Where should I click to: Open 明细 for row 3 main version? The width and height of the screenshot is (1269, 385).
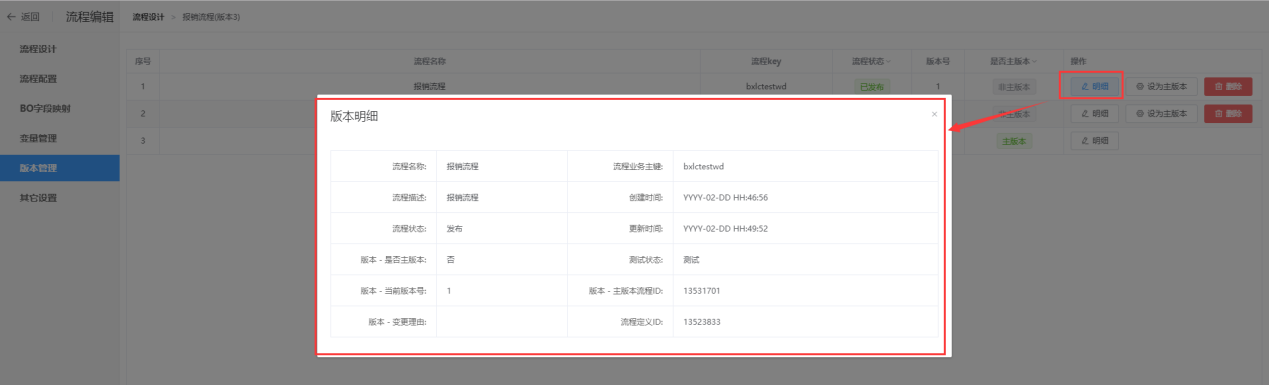tap(1094, 141)
